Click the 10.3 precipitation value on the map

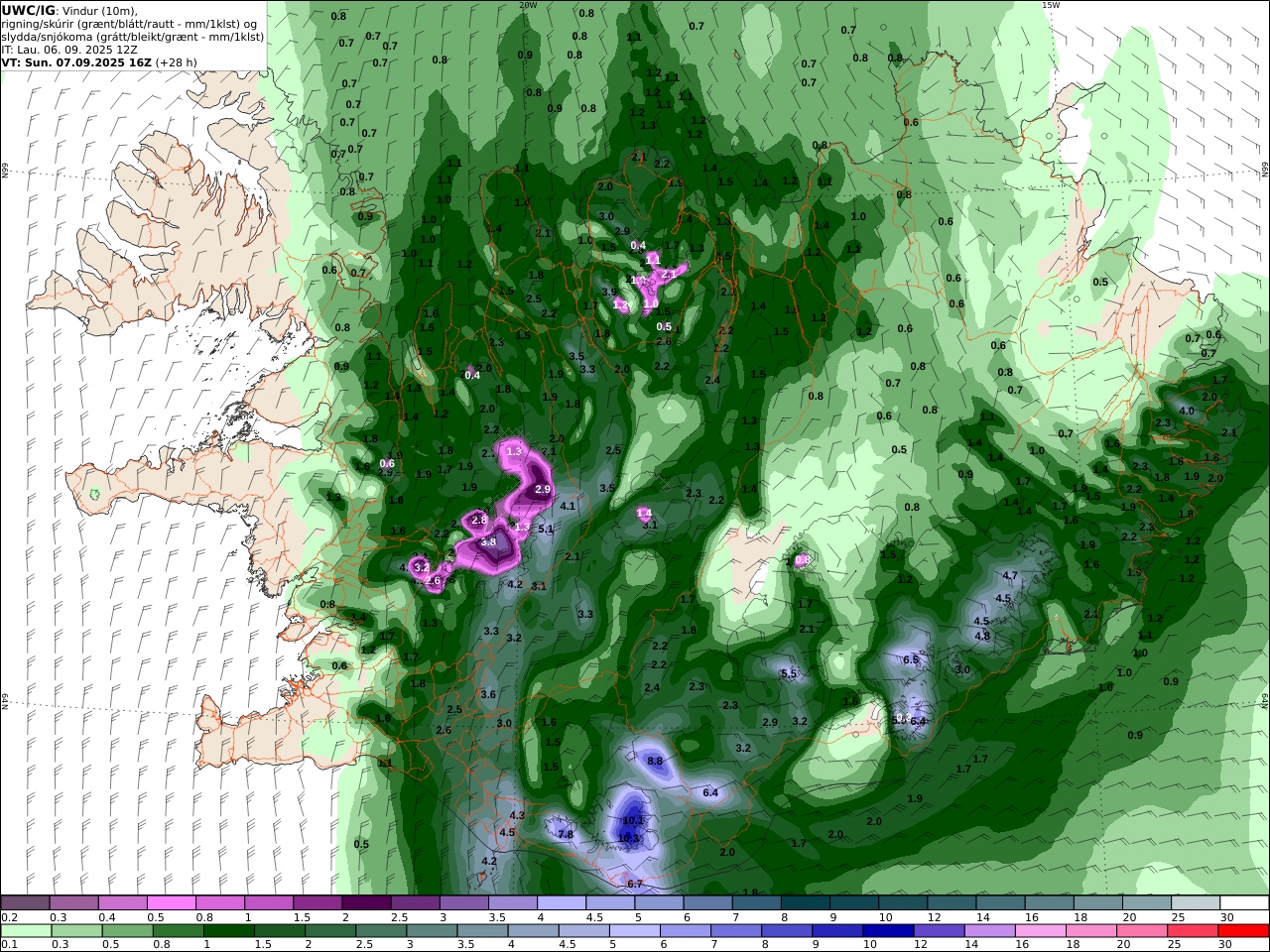click(x=628, y=838)
